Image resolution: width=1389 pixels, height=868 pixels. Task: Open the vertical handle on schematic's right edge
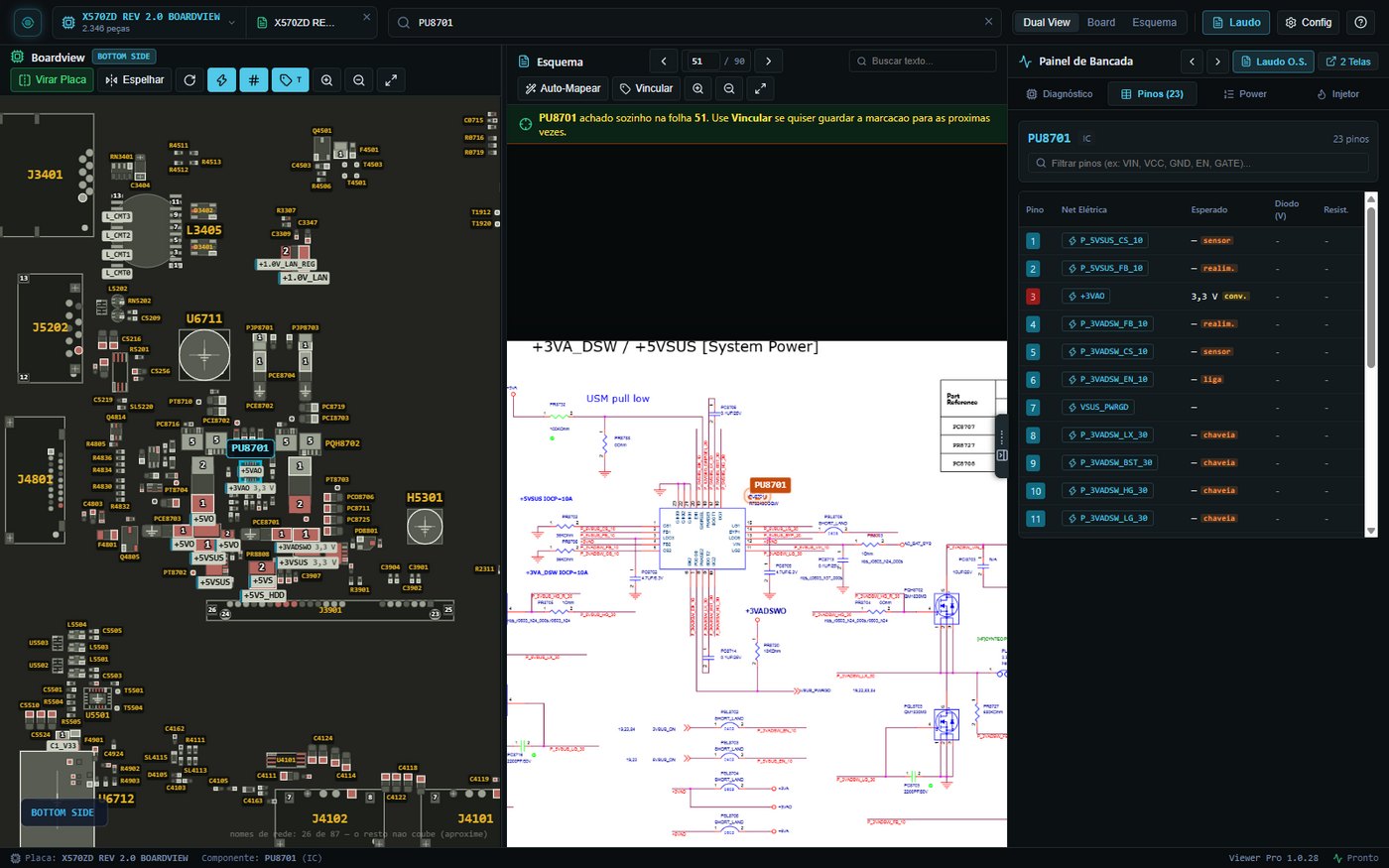coord(1001,446)
